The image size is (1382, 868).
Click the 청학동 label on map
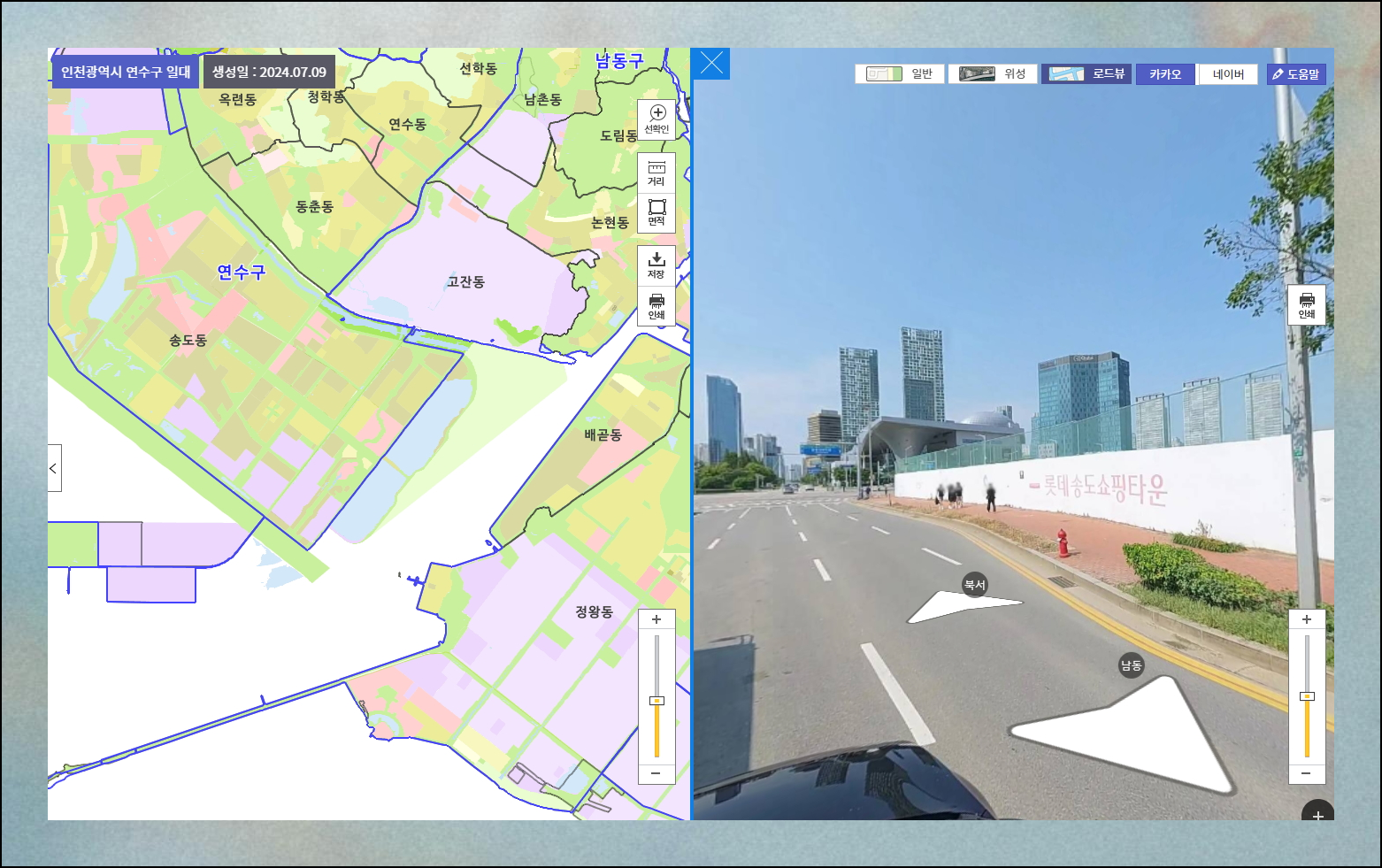click(326, 96)
